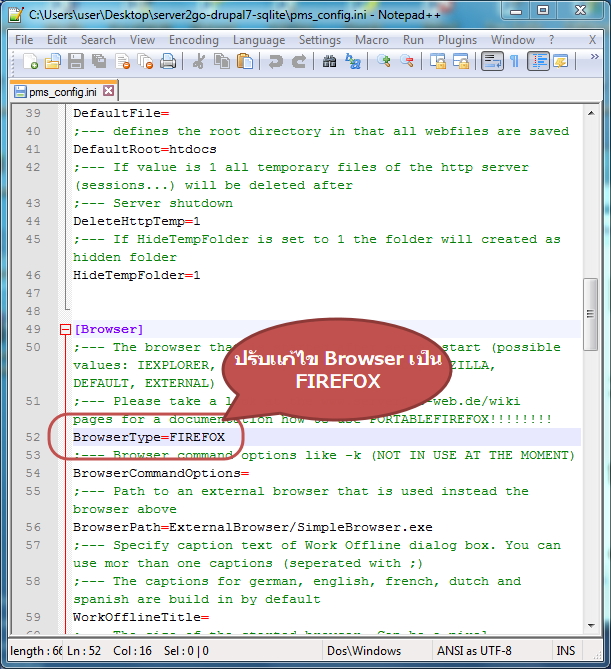The height and width of the screenshot is (669, 611).
Task: Click the Zoom In magnifier icon
Action: (x=384, y=61)
